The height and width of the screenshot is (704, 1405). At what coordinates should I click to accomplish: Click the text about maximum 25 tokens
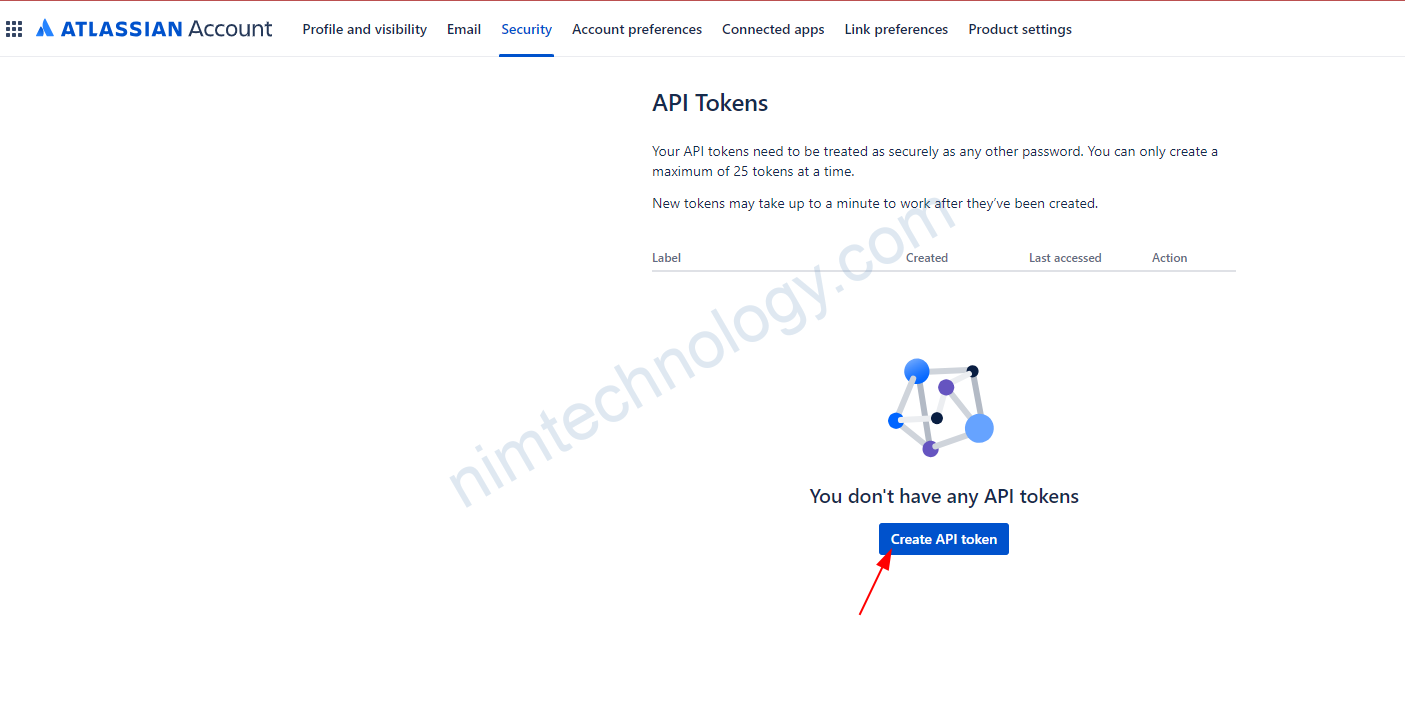pyautogui.click(x=934, y=161)
